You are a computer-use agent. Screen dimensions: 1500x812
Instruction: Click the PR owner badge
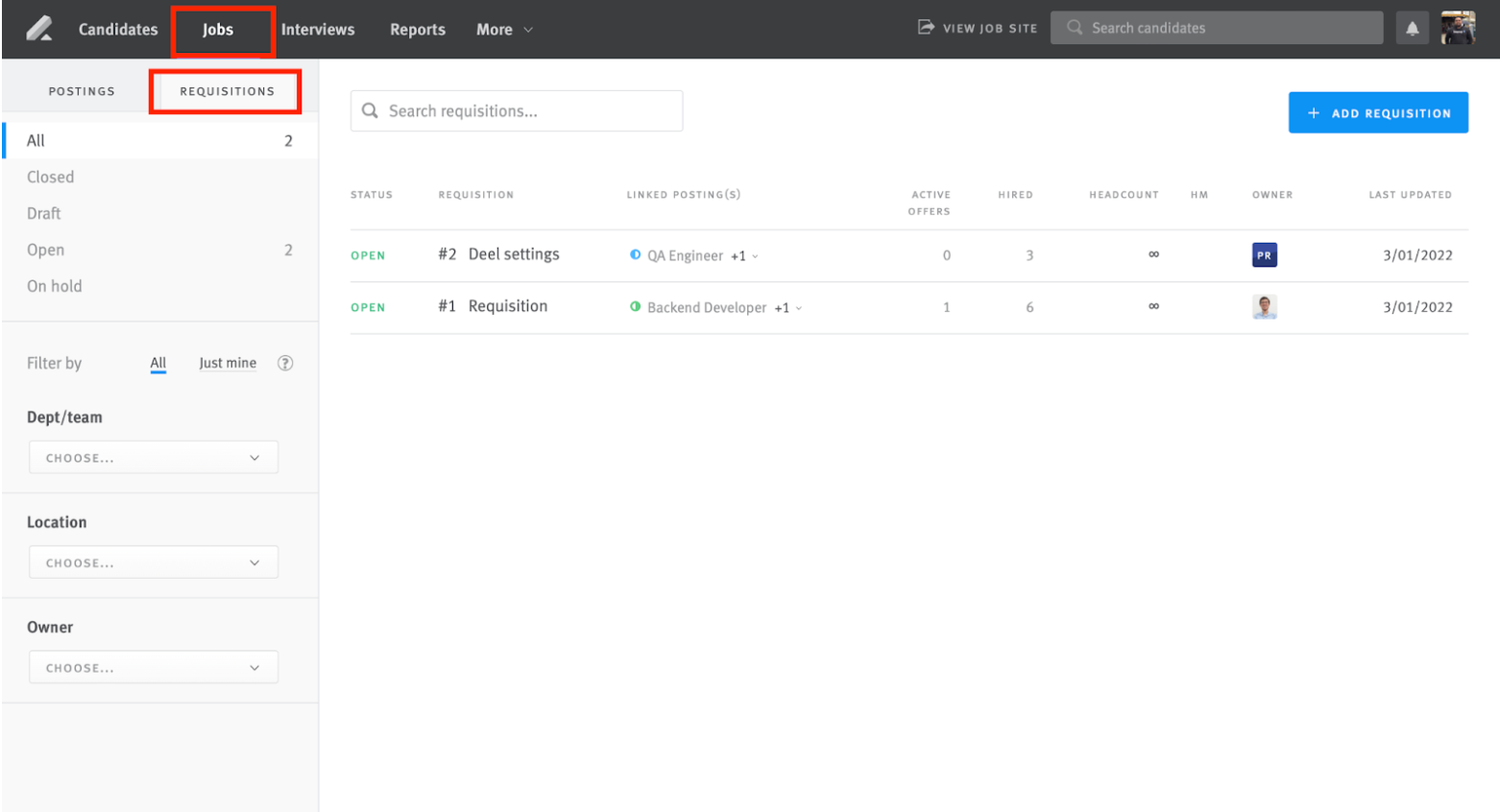point(1265,255)
